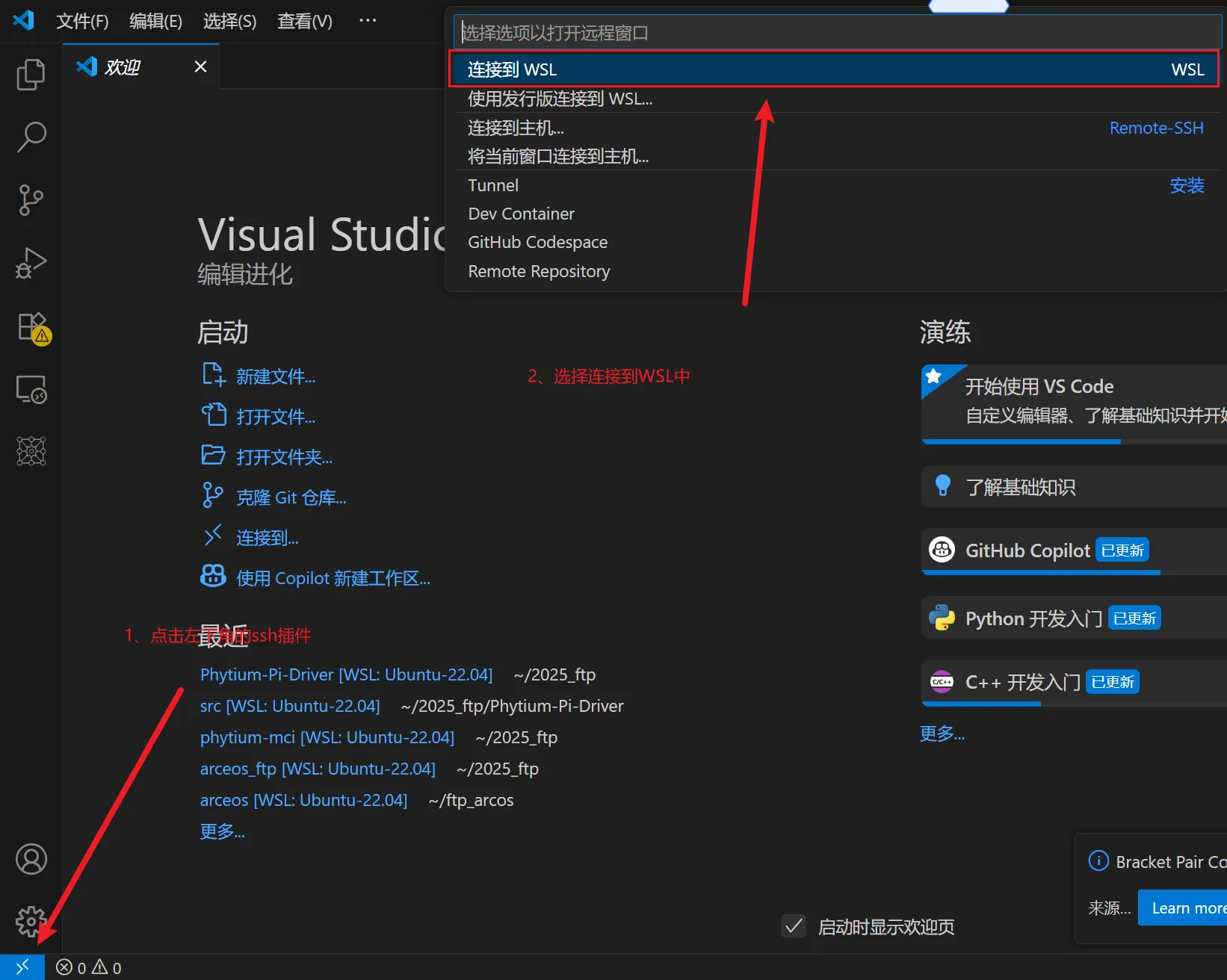Open GitHub Copilot walkthrough card
This screenshot has height=980, width=1227.
point(1075,551)
